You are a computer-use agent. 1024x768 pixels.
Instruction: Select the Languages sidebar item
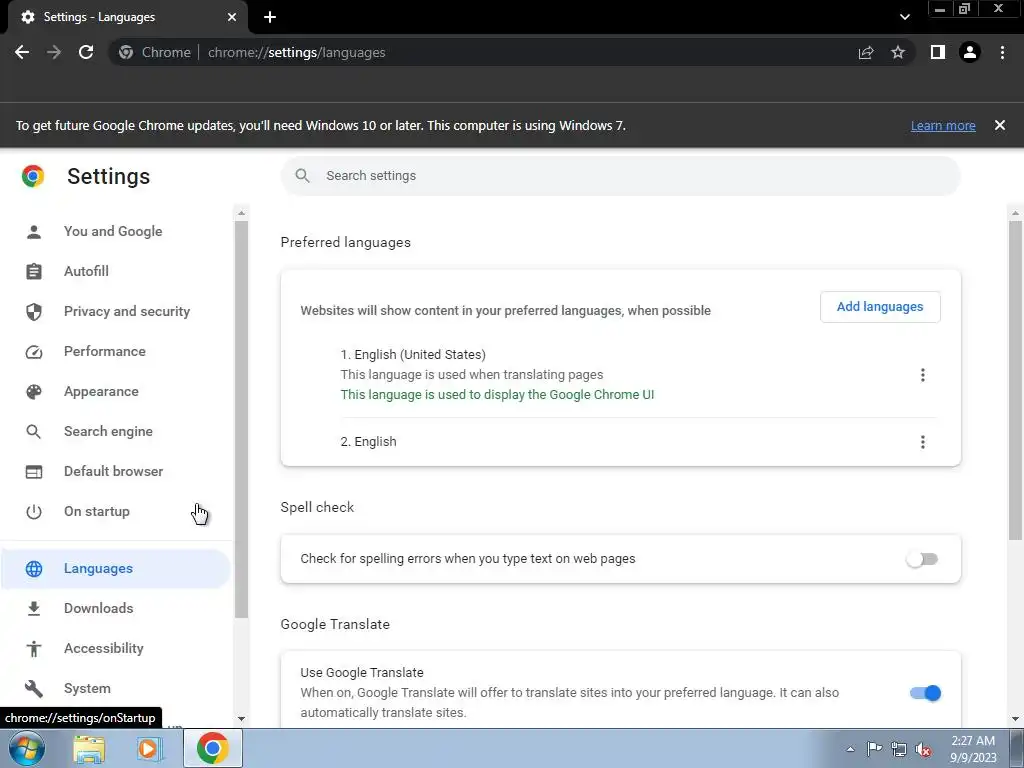pos(116,569)
